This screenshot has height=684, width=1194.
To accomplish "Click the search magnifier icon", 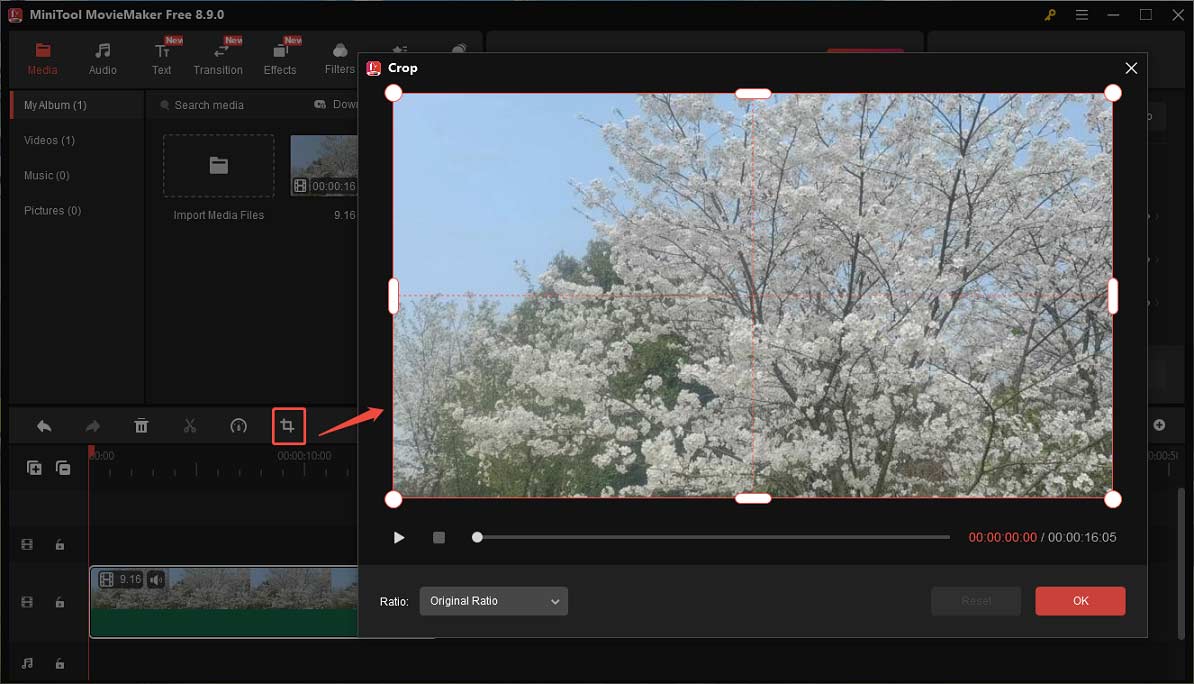I will click(164, 105).
